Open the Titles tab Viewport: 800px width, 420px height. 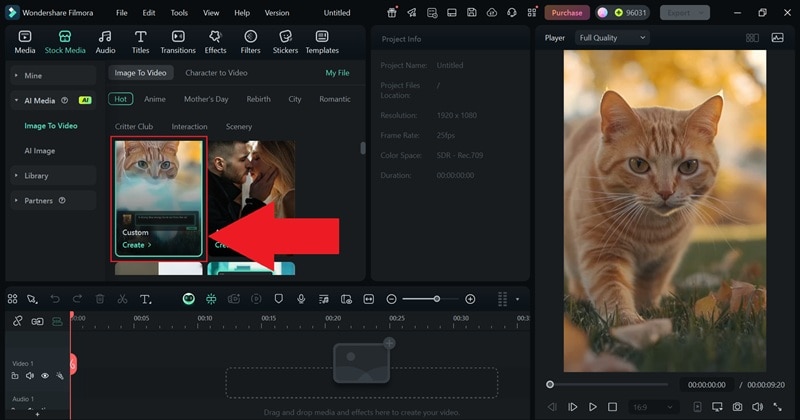tap(140, 42)
